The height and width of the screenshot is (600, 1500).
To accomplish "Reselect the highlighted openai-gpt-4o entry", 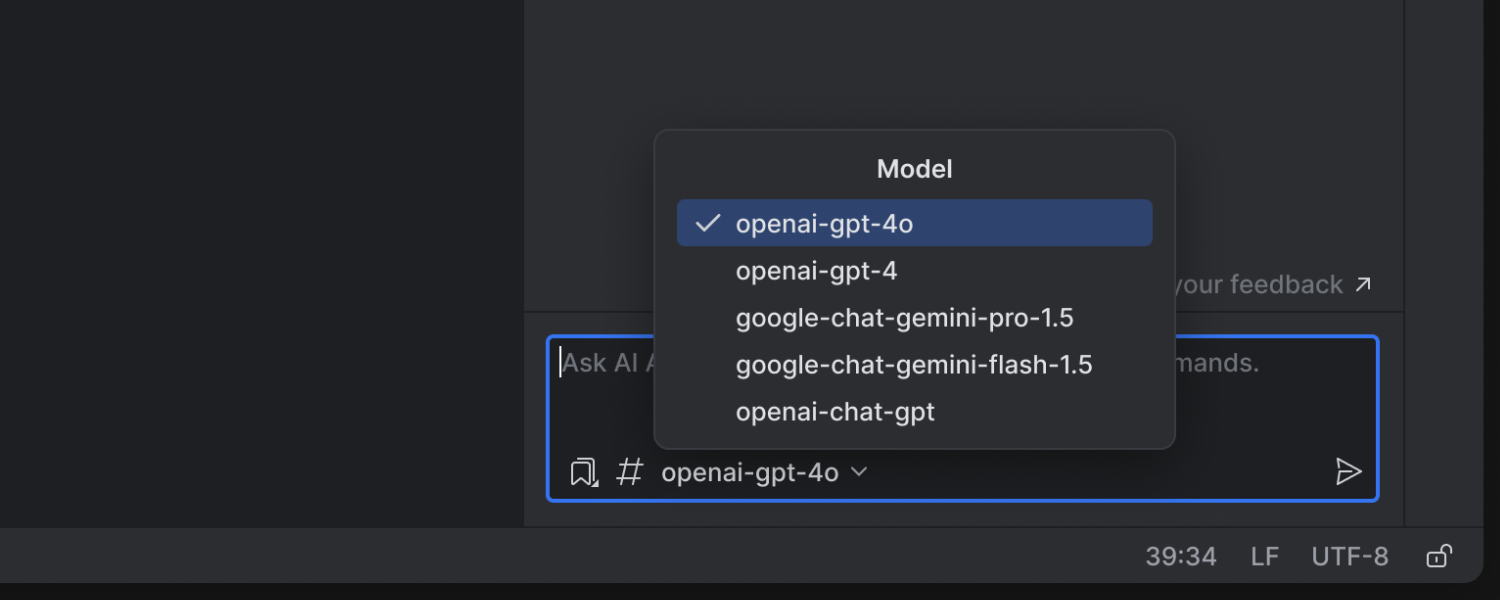I will pos(824,223).
